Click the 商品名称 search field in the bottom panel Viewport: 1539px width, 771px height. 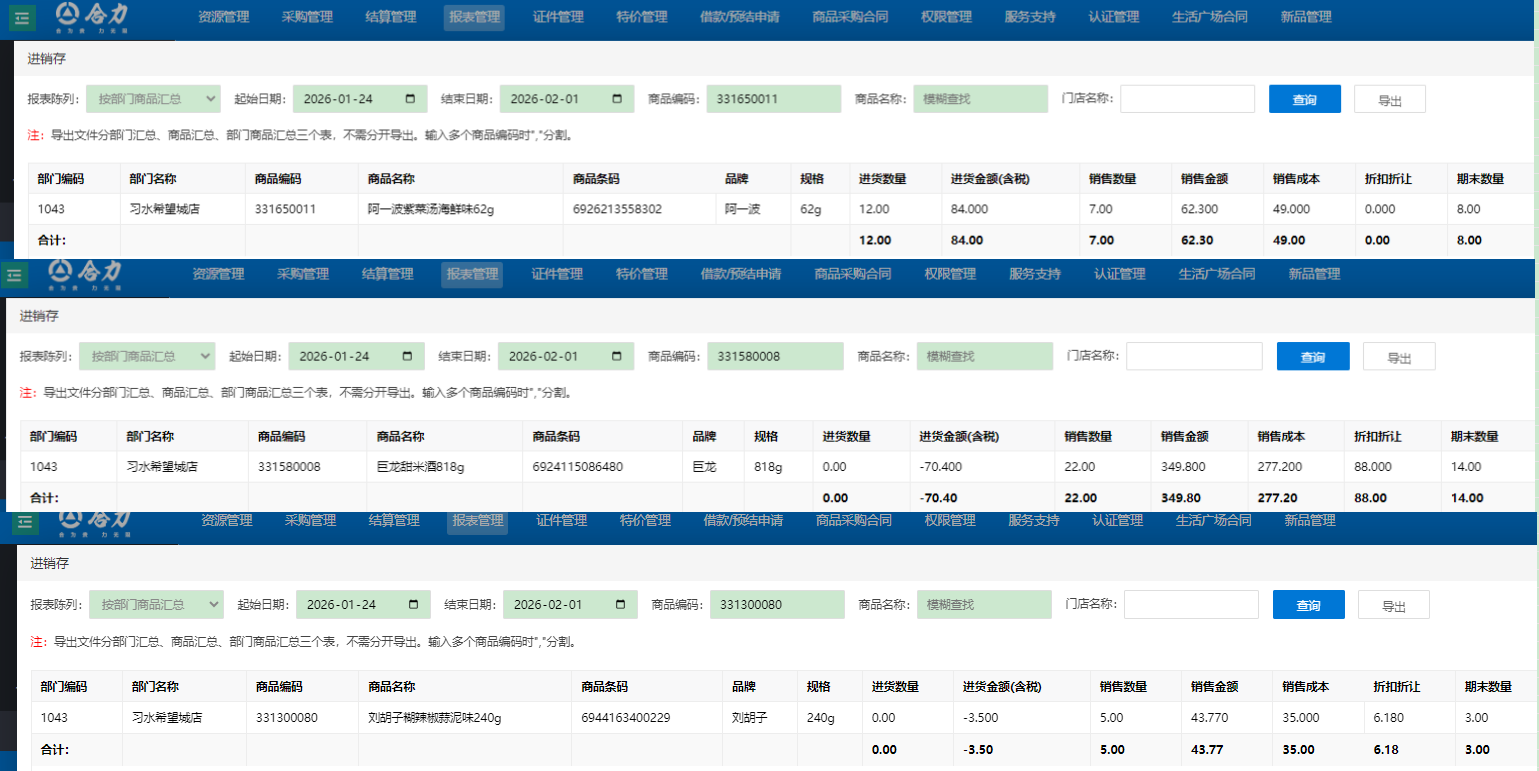(984, 605)
